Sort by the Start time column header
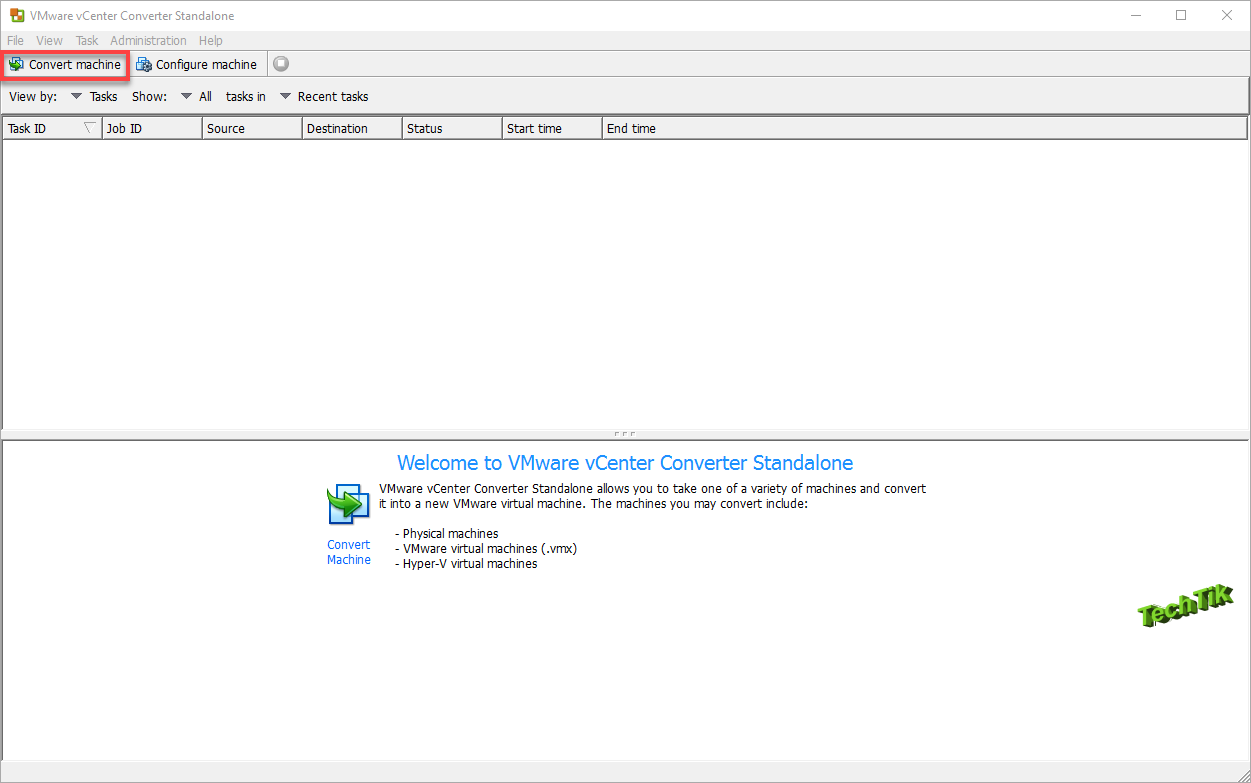This screenshot has width=1251, height=783. [x=550, y=128]
